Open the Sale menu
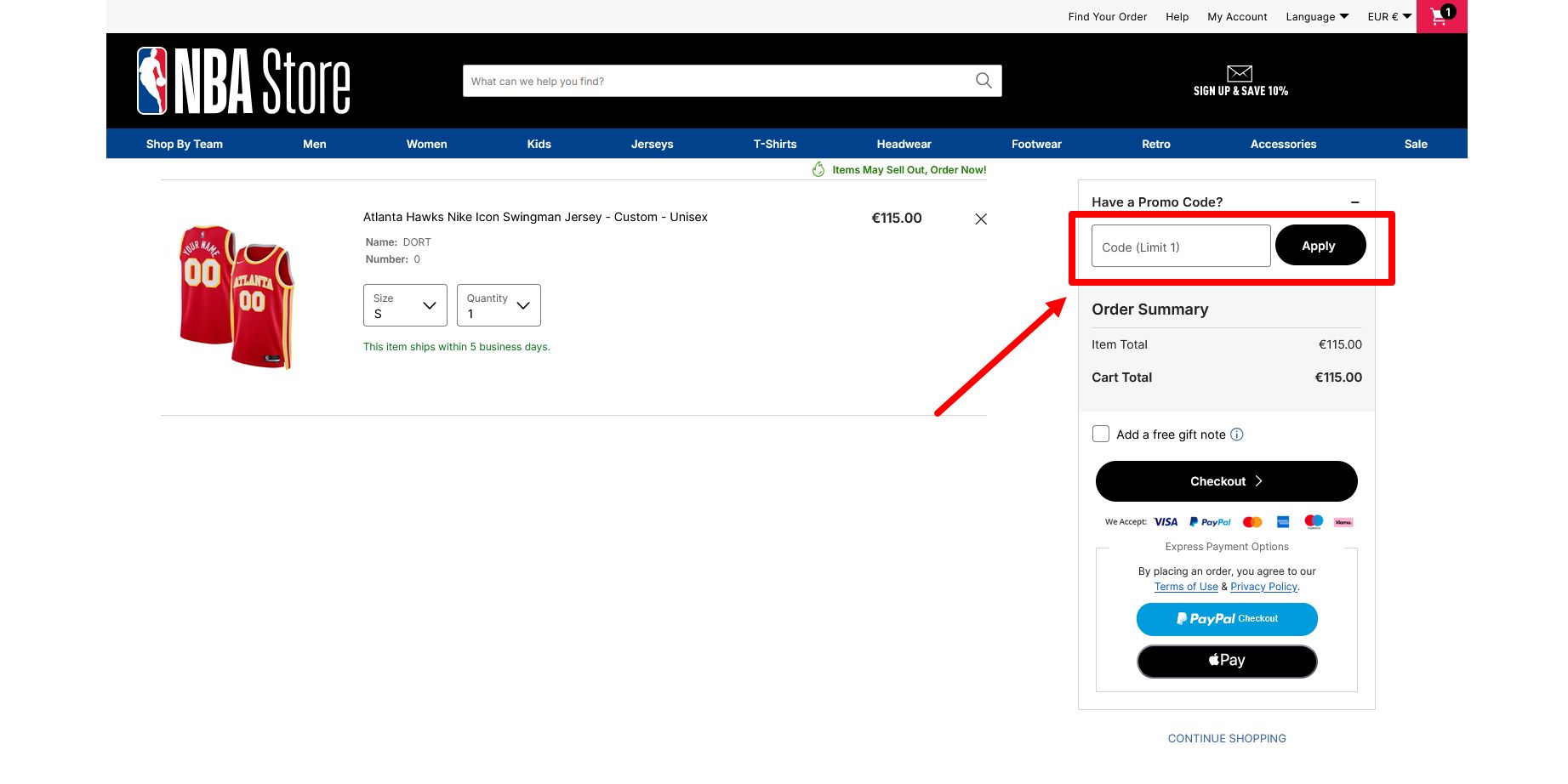Screen dimensions: 1568x784 [x=1417, y=144]
